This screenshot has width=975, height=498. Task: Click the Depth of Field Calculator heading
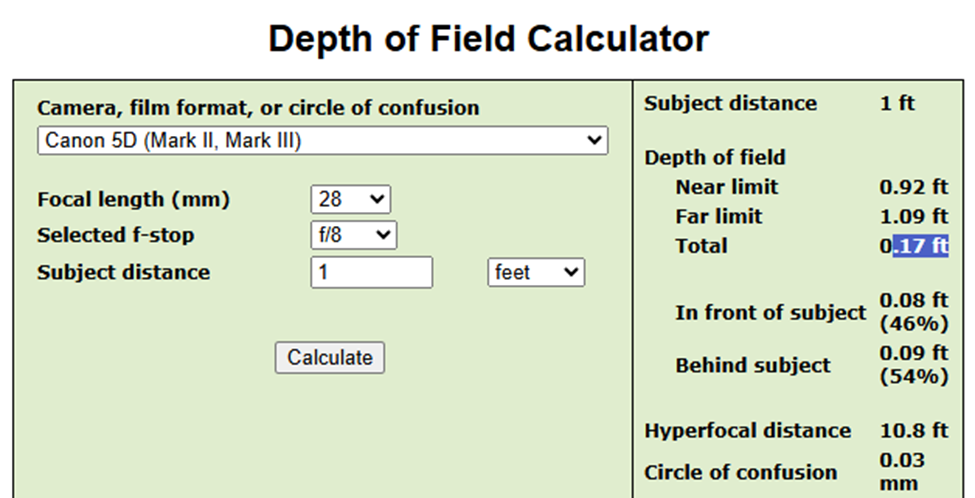click(x=488, y=39)
